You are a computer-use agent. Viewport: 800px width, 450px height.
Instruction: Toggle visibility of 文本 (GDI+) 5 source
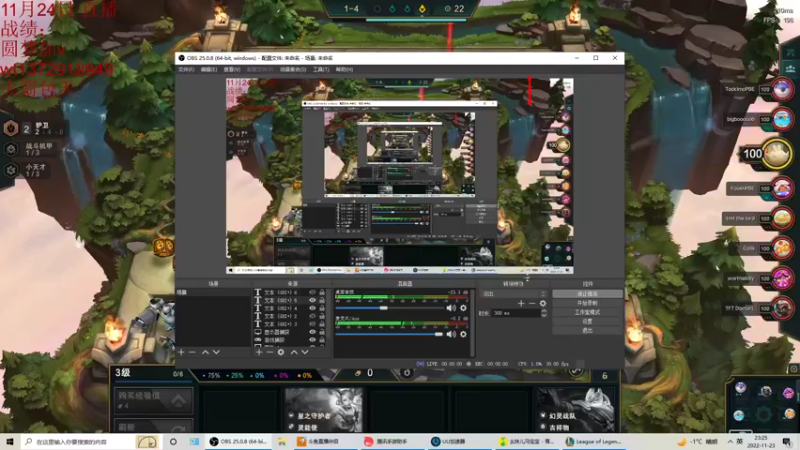312,301
